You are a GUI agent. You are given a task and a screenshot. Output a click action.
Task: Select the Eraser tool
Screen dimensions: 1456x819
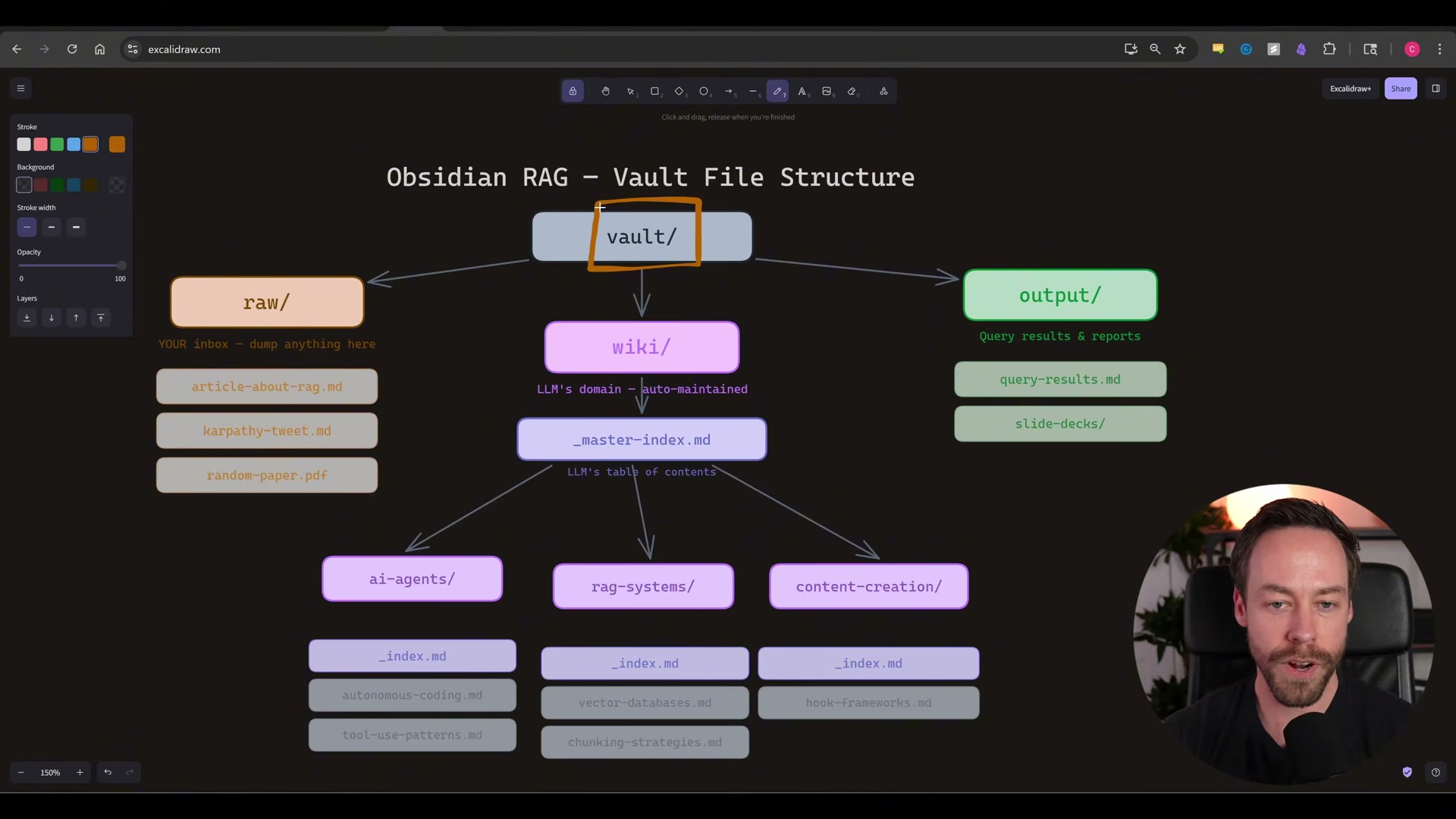(x=852, y=91)
